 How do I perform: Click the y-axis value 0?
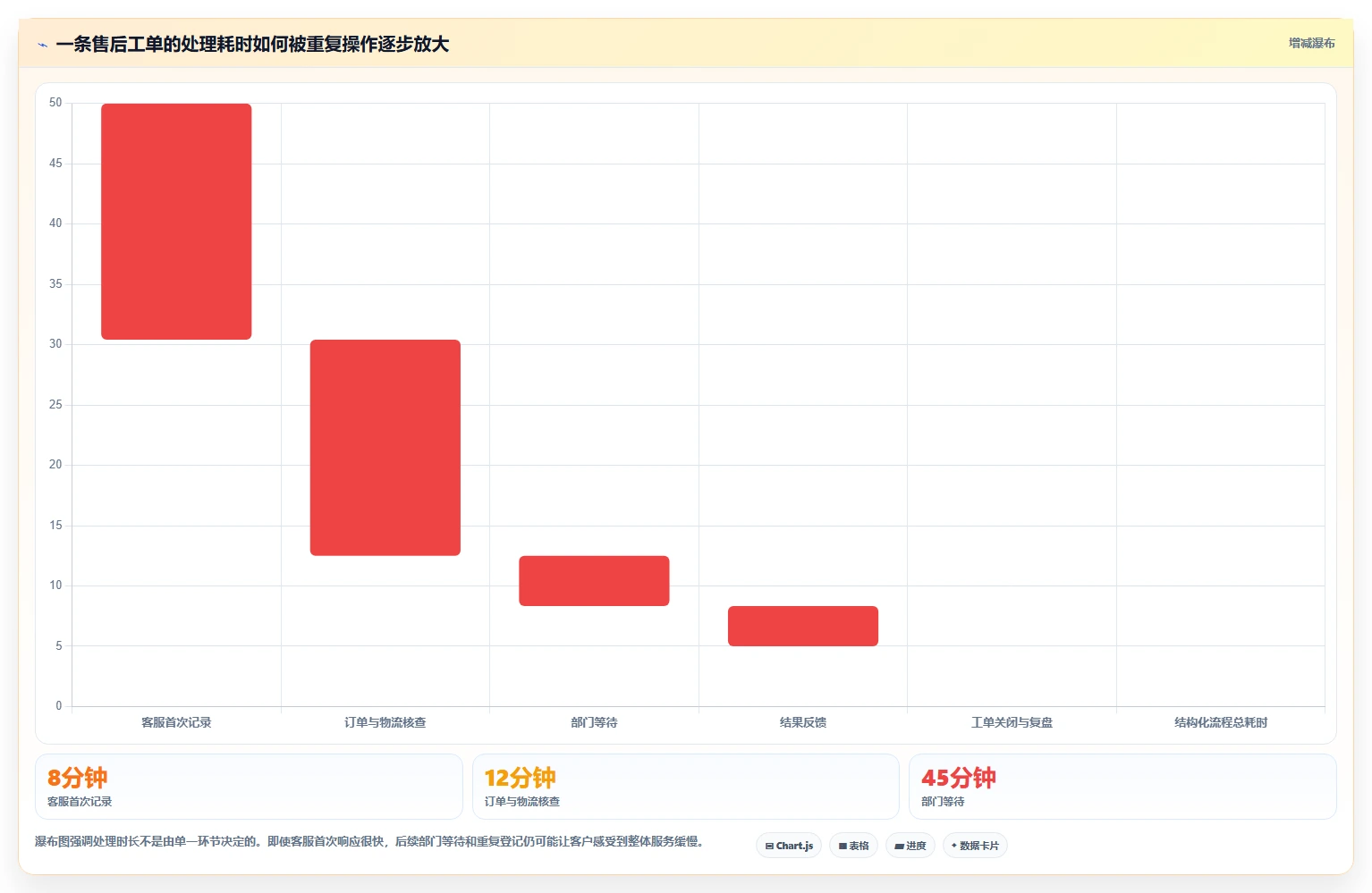click(59, 706)
